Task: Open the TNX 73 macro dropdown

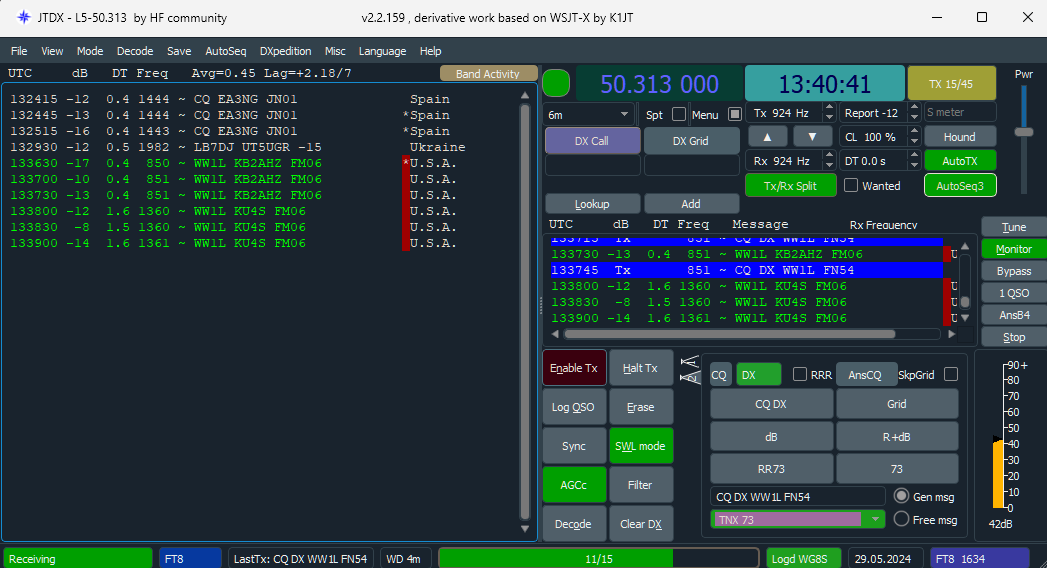Action: tap(797, 519)
